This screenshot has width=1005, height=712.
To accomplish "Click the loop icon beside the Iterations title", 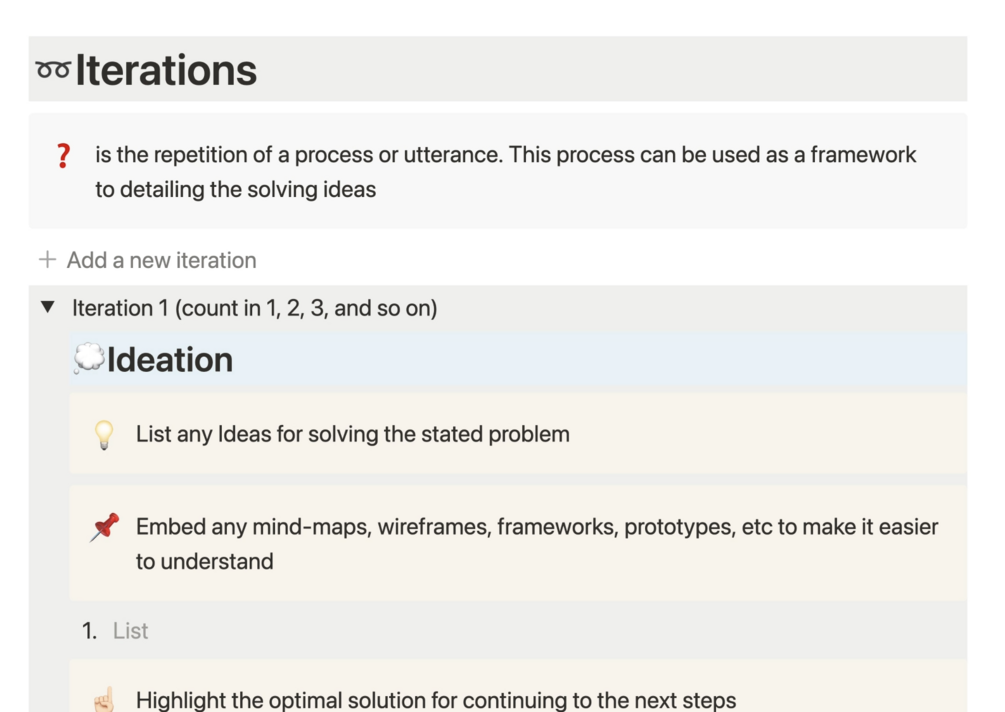I will coord(53,70).
